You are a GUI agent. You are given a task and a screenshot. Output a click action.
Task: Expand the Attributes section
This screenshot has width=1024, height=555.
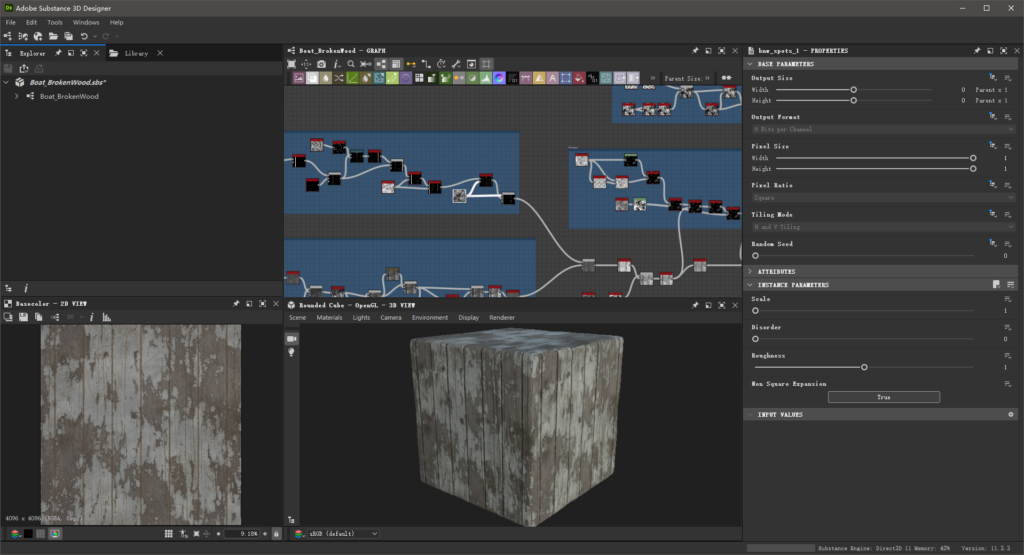pyautogui.click(x=750, y=271)
